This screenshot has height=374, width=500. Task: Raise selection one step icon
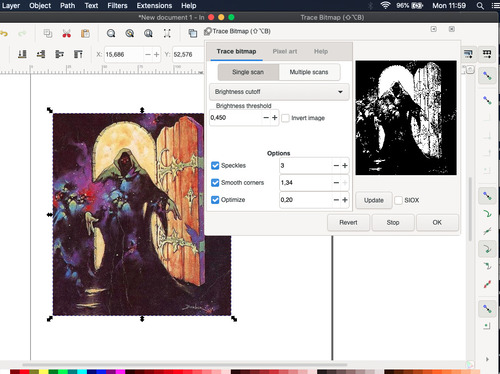[60, 54]
